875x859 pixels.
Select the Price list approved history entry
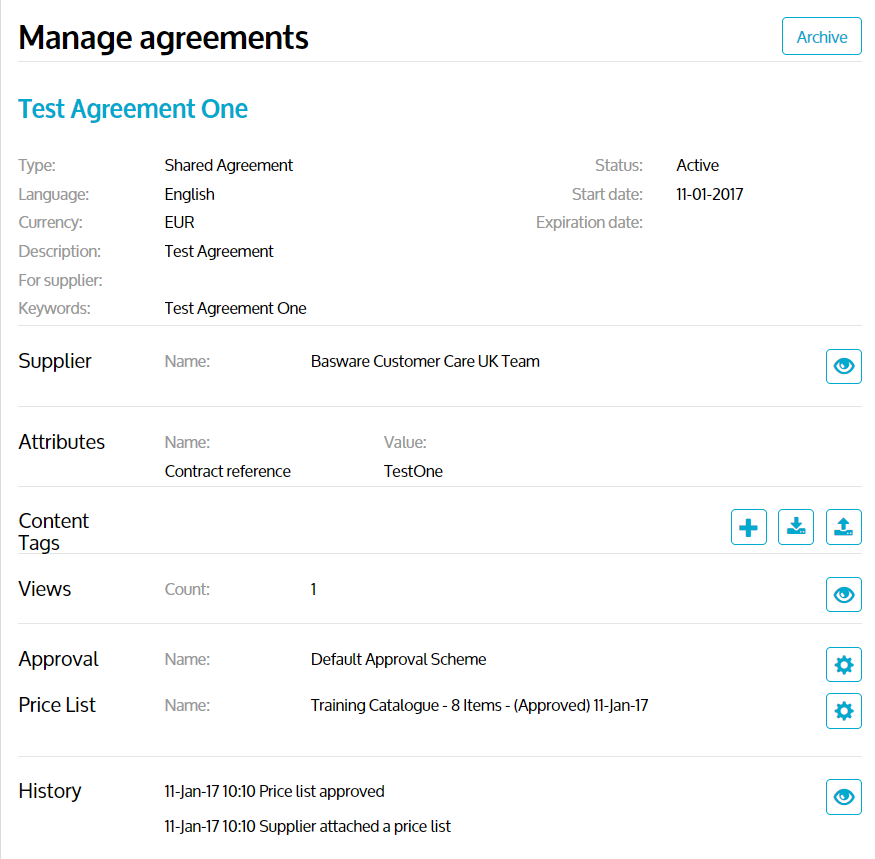tap(274, 792)
